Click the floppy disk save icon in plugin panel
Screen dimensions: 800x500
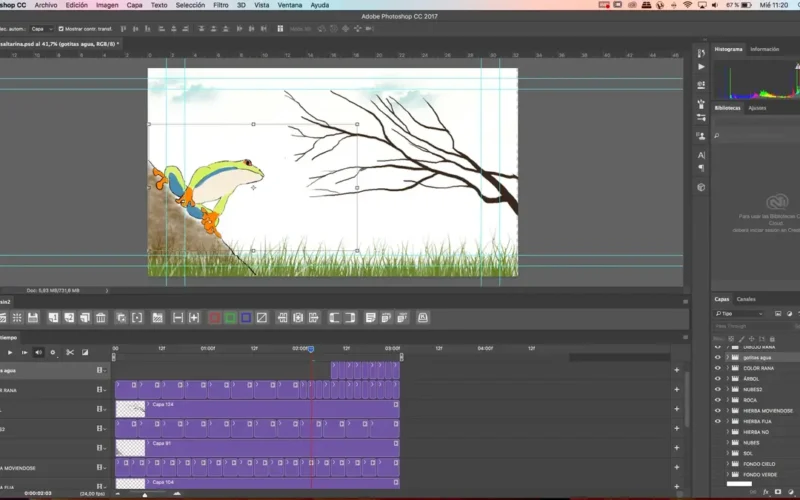tap(33, 318)
